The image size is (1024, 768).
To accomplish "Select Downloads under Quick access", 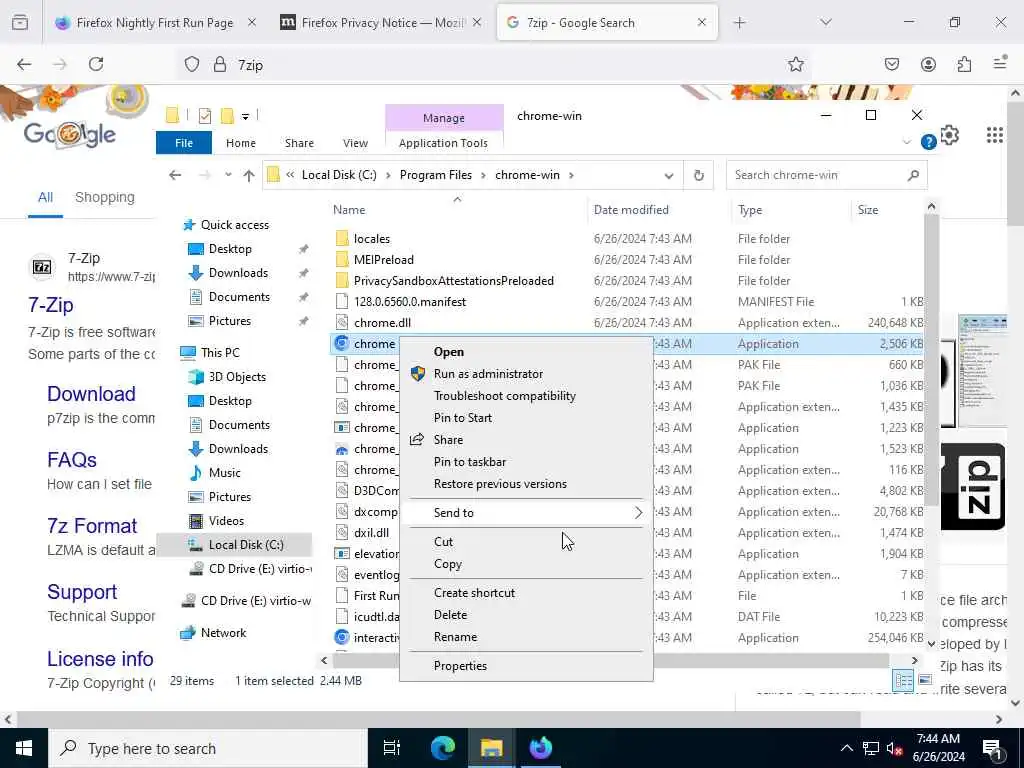I will 238,273.
